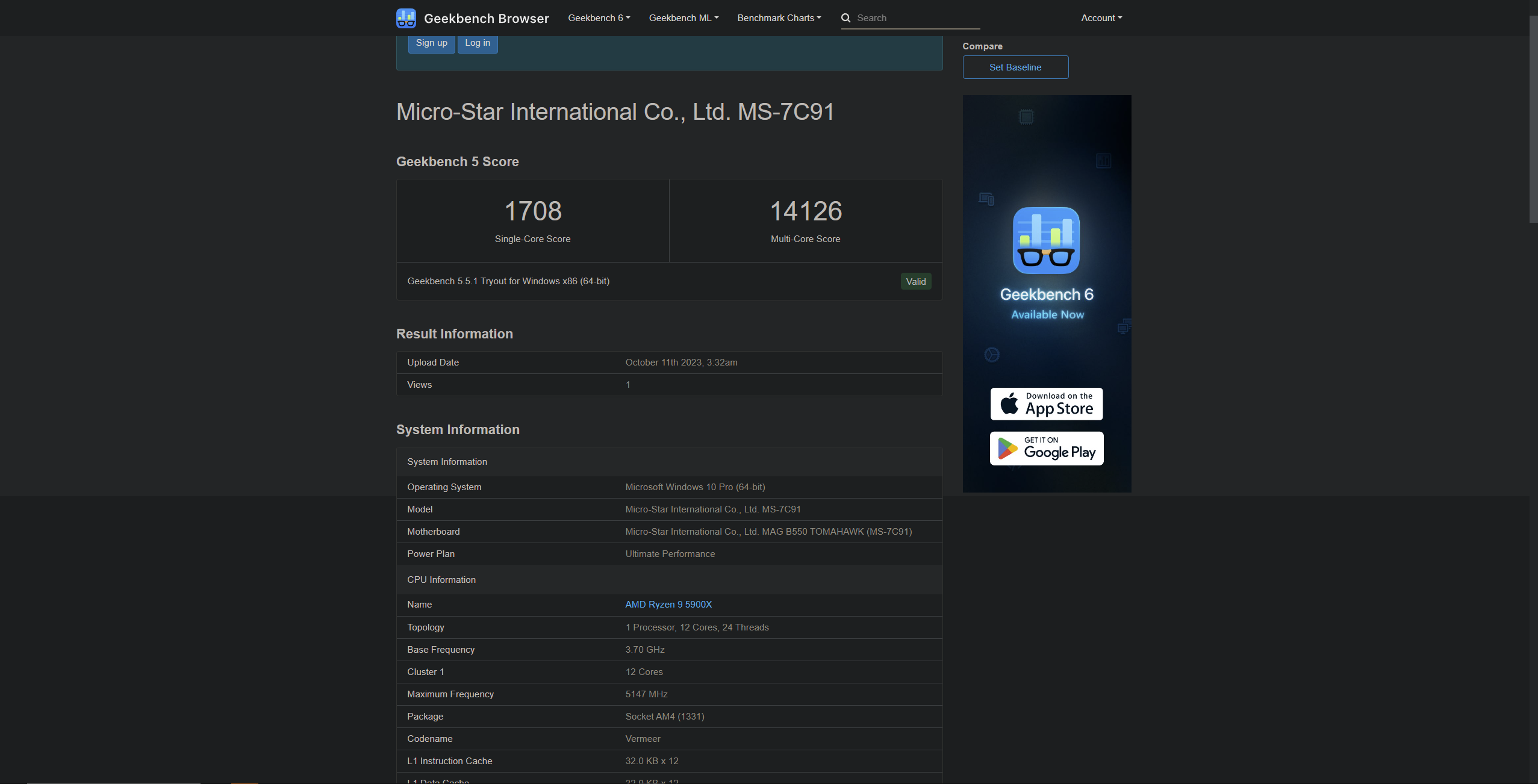Click the 1 Processor, 12 Cores, 24 Threads text
The height and width of the screenshot is (784, 1538).
pyautogui.click(x=697, y=627)
